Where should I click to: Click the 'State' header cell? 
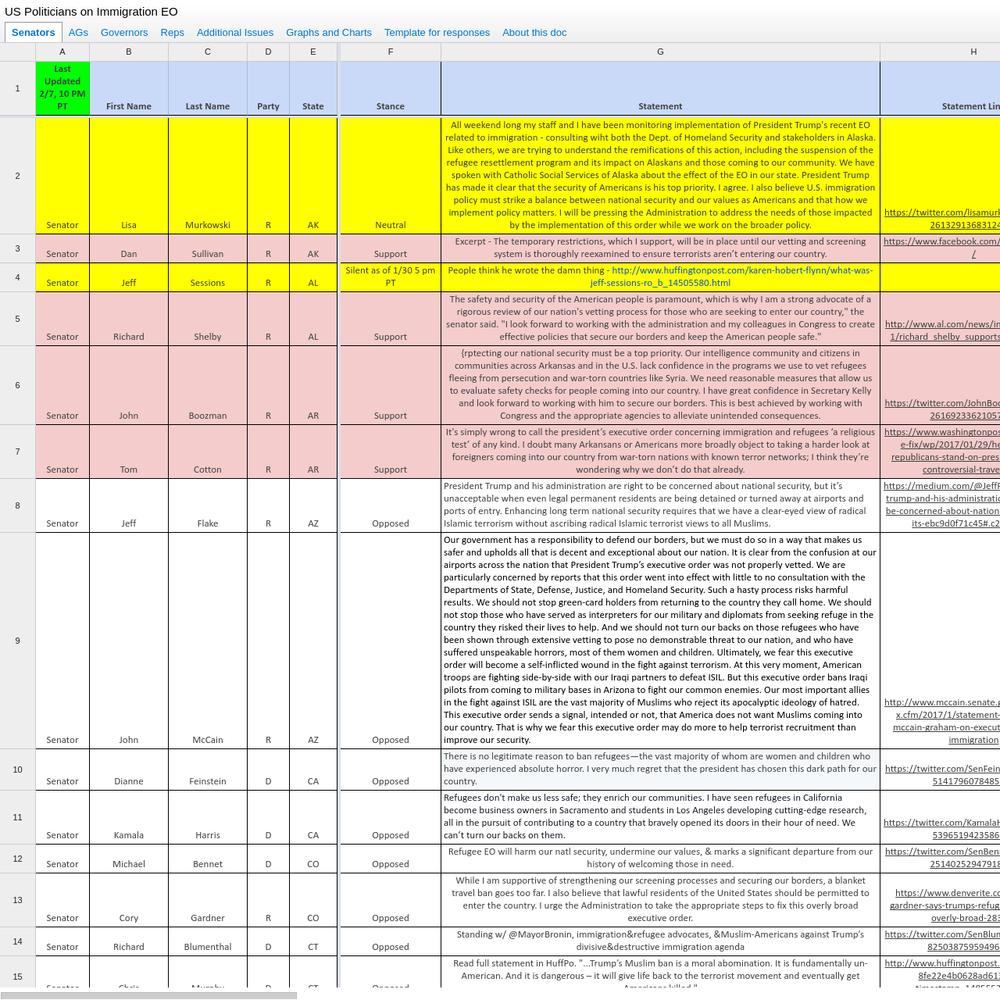313,89
